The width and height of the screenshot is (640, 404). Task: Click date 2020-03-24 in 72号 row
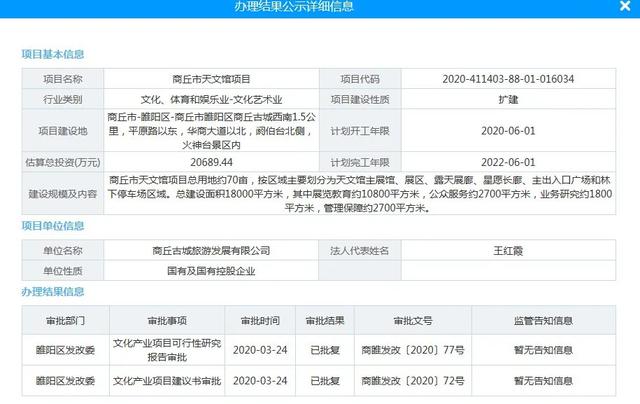point(260,381)
